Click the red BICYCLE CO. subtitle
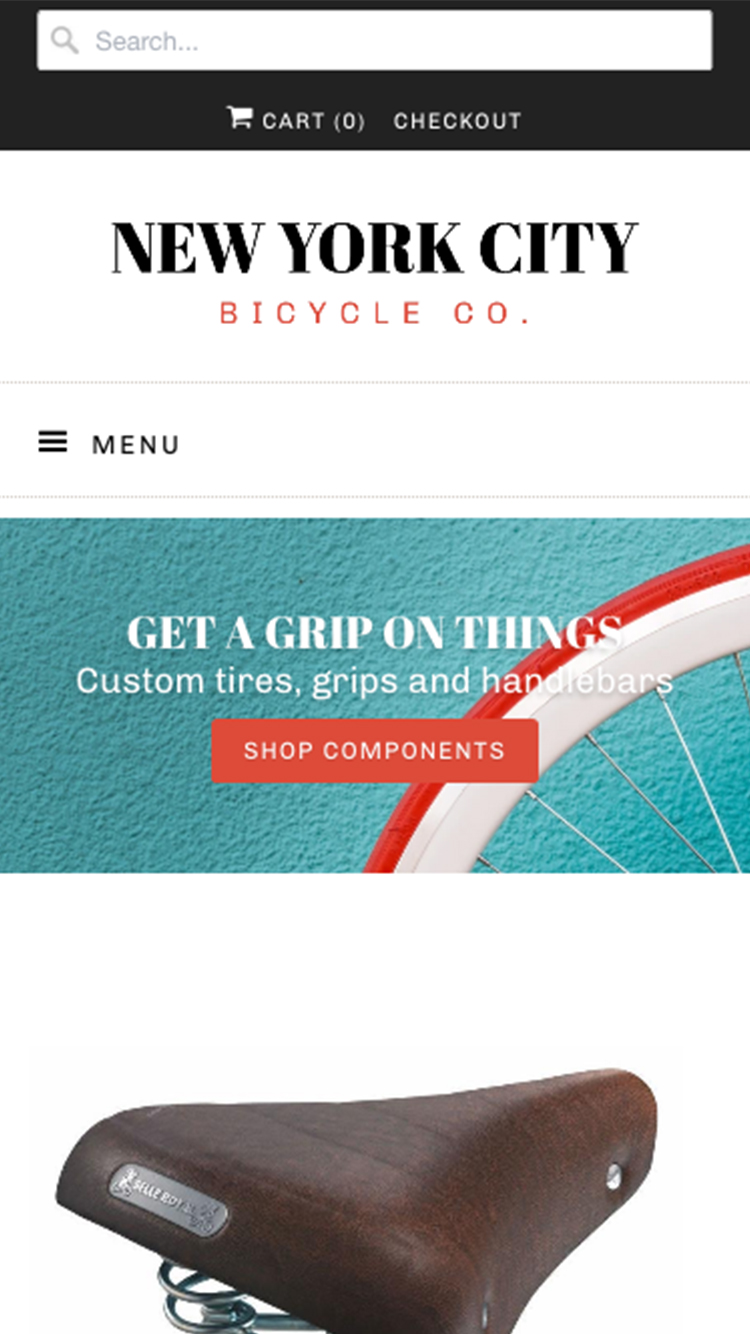750x1334 pixels. point(375,313)
